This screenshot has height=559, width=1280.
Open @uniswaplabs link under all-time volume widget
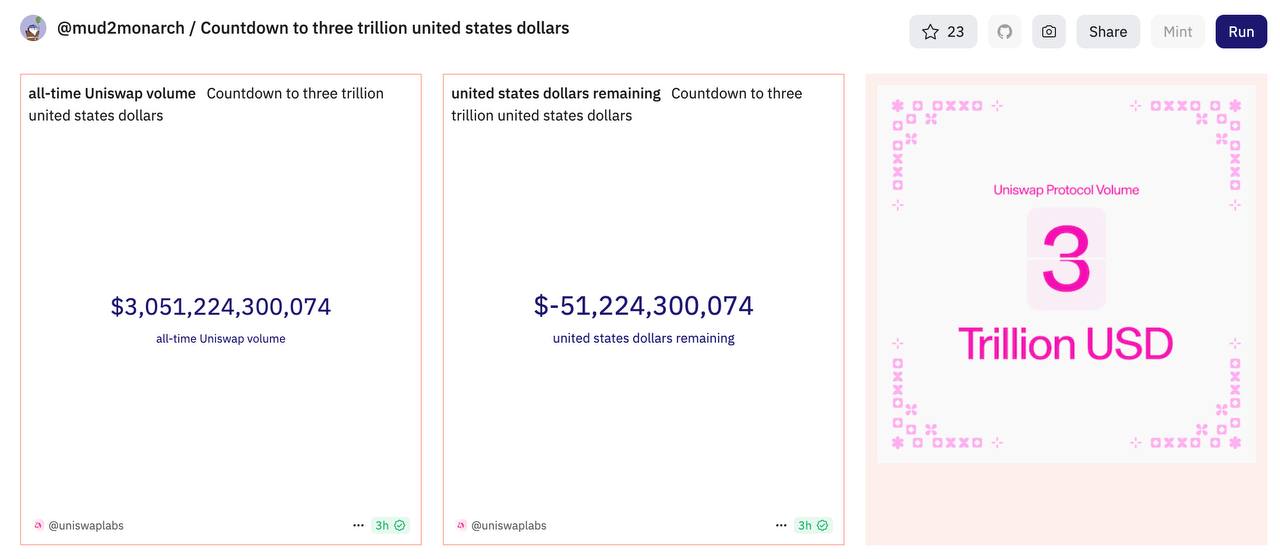[x=86, y=525]
